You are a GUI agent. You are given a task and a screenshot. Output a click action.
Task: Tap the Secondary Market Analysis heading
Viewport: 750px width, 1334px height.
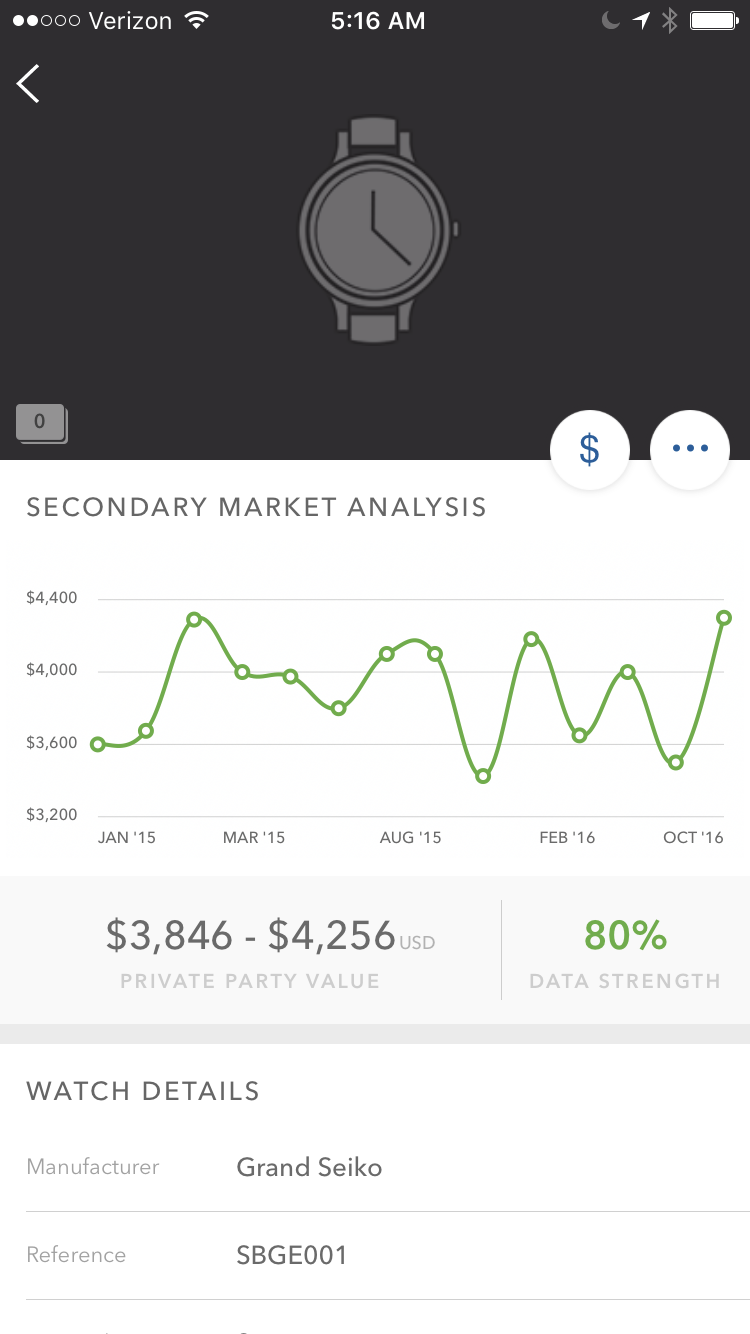(256, 508)
